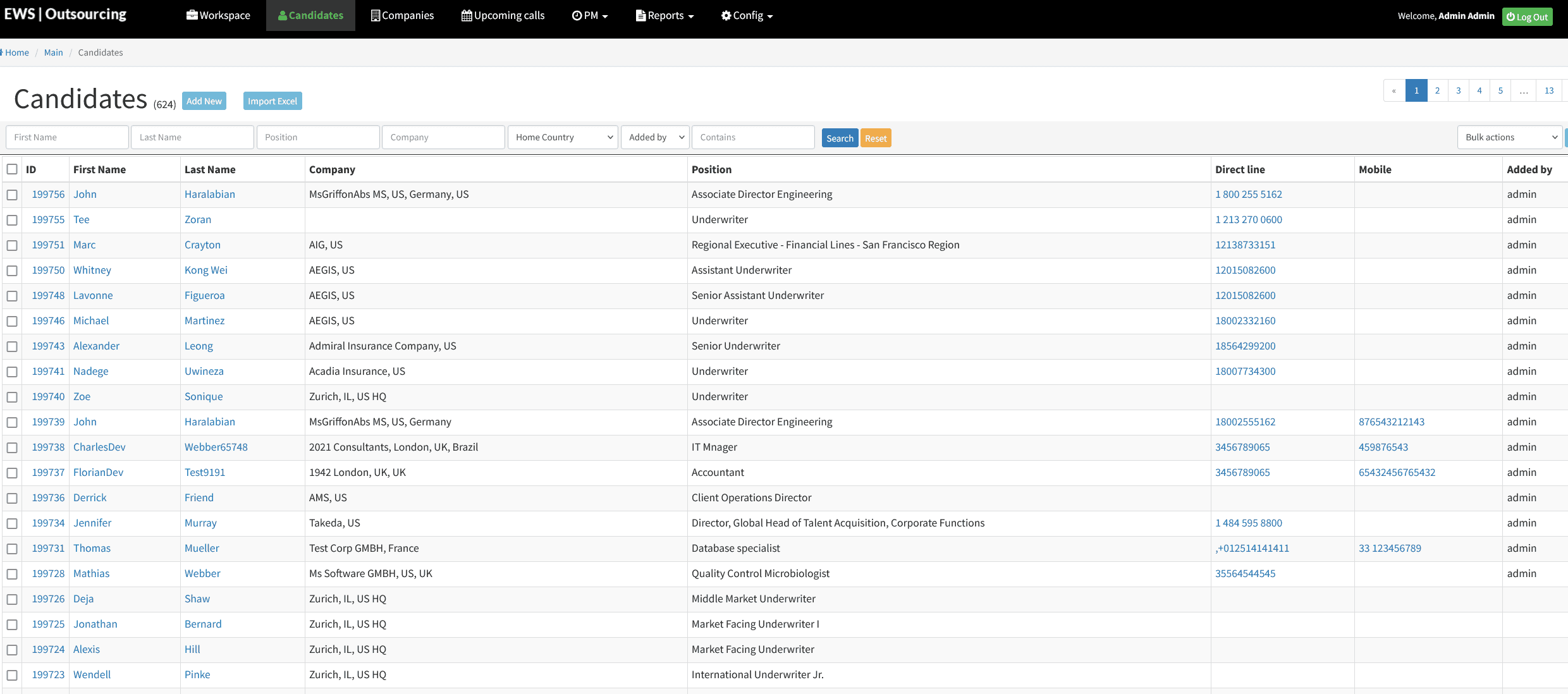Open first name FlorianDev link
Screen dimensions: 1568x694
pyautogui.click(x=98, y=472)
